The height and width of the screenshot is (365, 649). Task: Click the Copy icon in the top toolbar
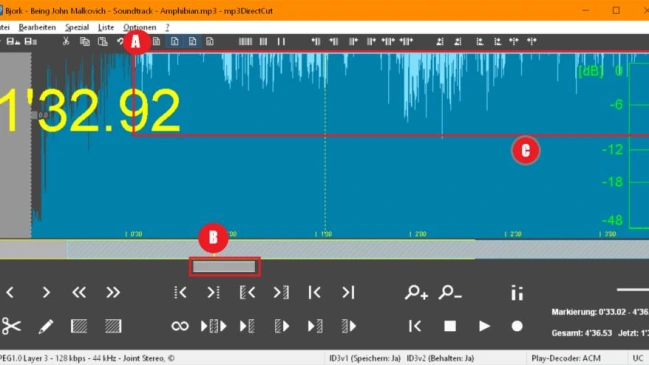(85, 41)
